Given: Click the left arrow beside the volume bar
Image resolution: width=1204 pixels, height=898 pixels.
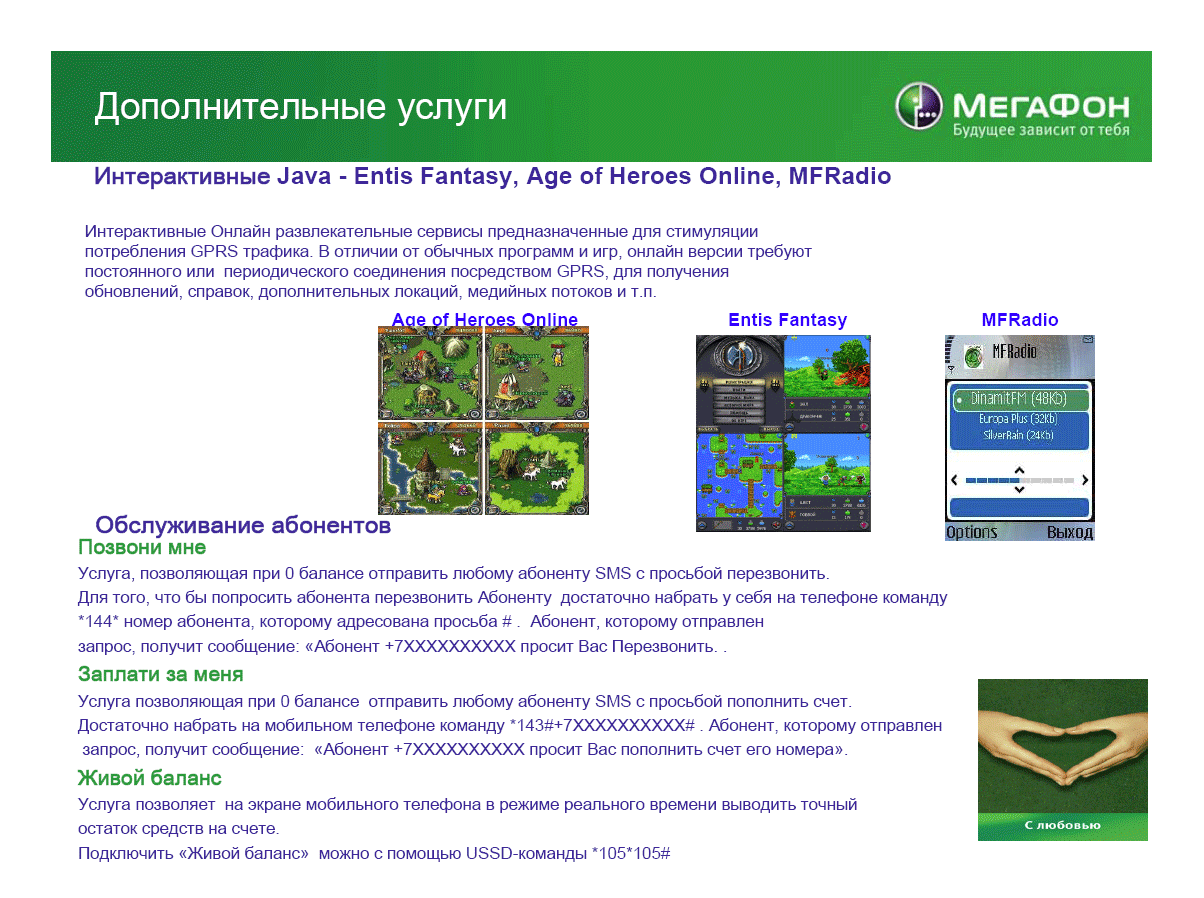Looking at the screenshot, I should pyautogui.click(x=954, y=480).
